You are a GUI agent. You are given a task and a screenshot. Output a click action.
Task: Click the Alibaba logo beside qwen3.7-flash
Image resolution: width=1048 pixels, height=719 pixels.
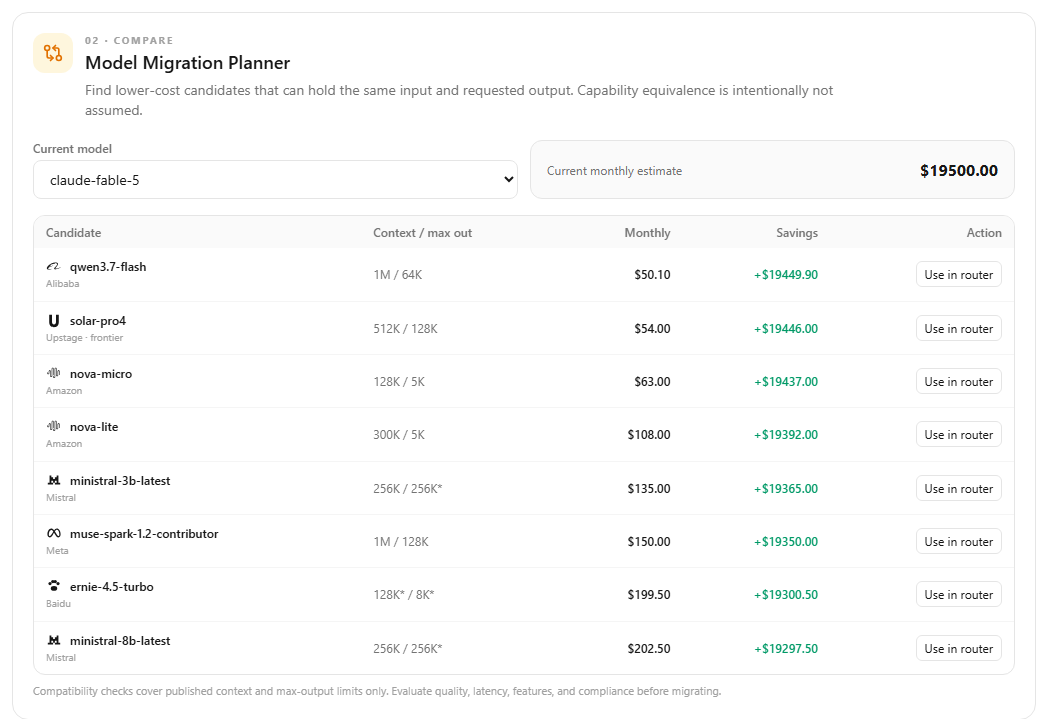53,267
